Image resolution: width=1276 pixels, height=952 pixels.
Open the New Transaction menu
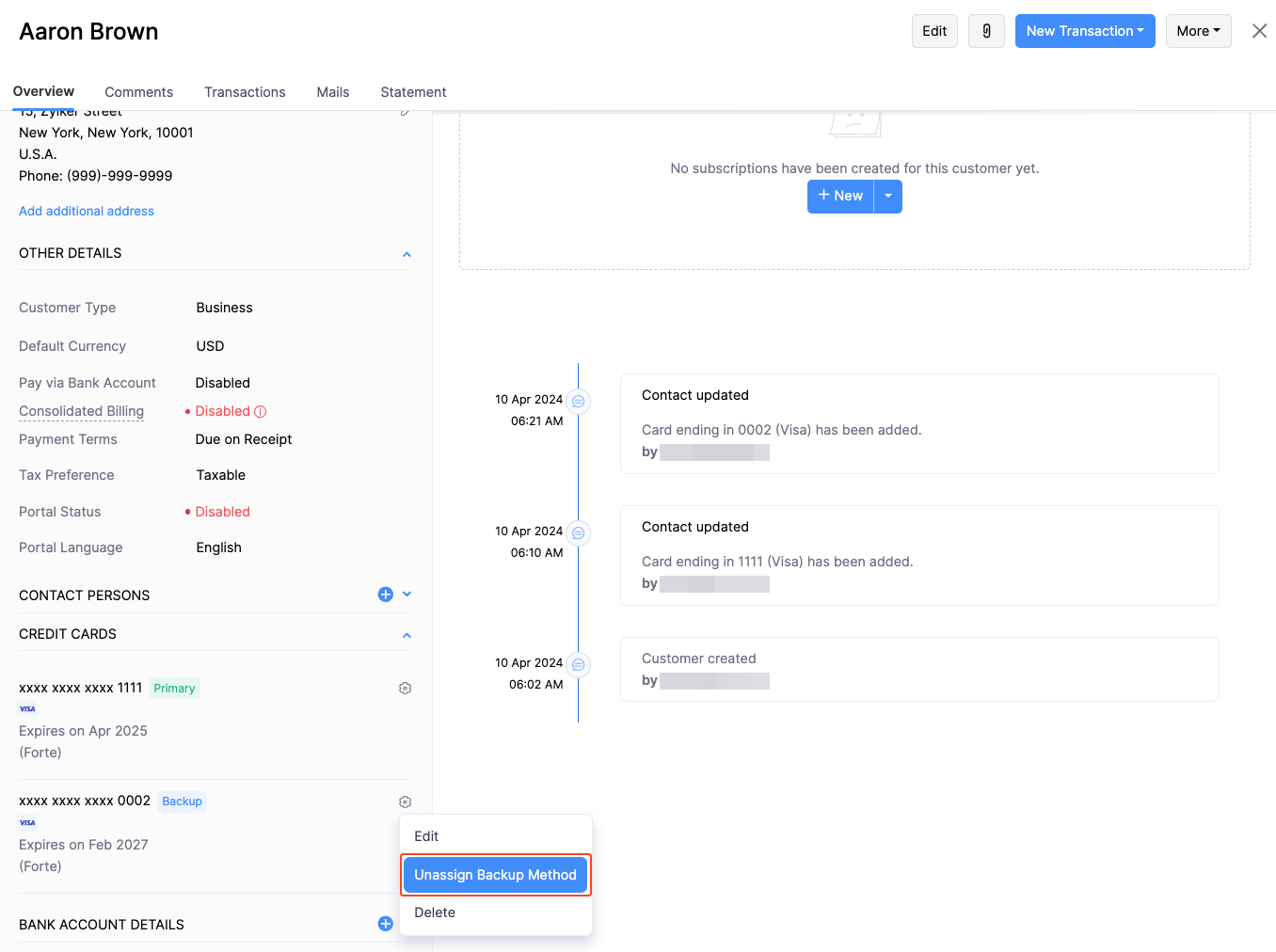(x=1084, y=30)
